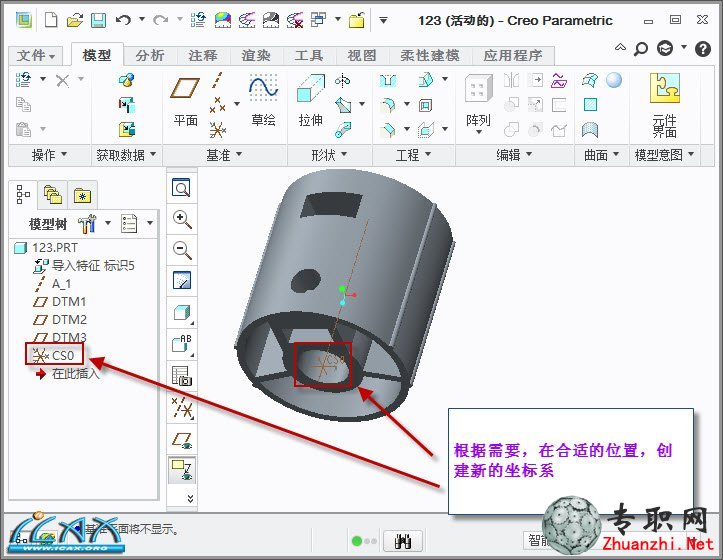Click the Model Tree tab icon
This screenshot has height=560, width=723.
23,195
